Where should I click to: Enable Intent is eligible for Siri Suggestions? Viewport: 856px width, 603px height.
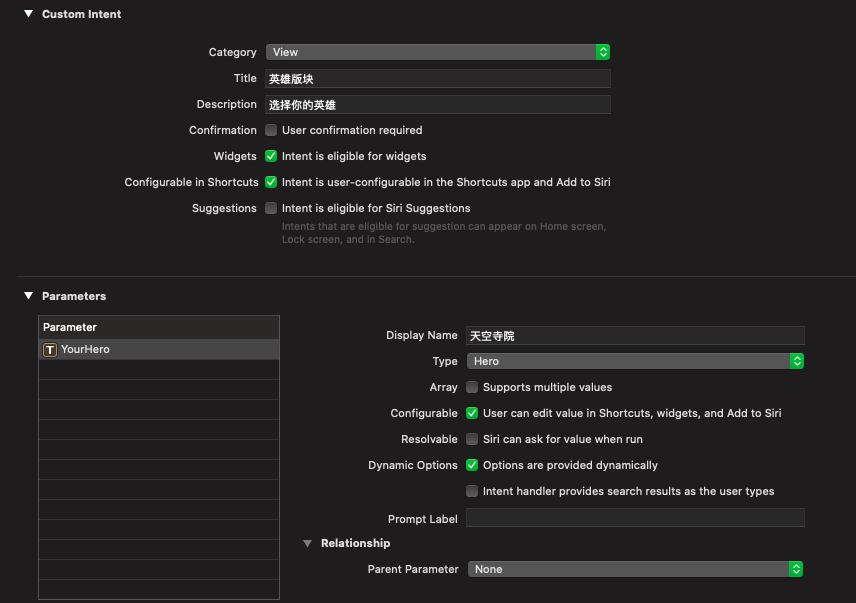(271, 208)
